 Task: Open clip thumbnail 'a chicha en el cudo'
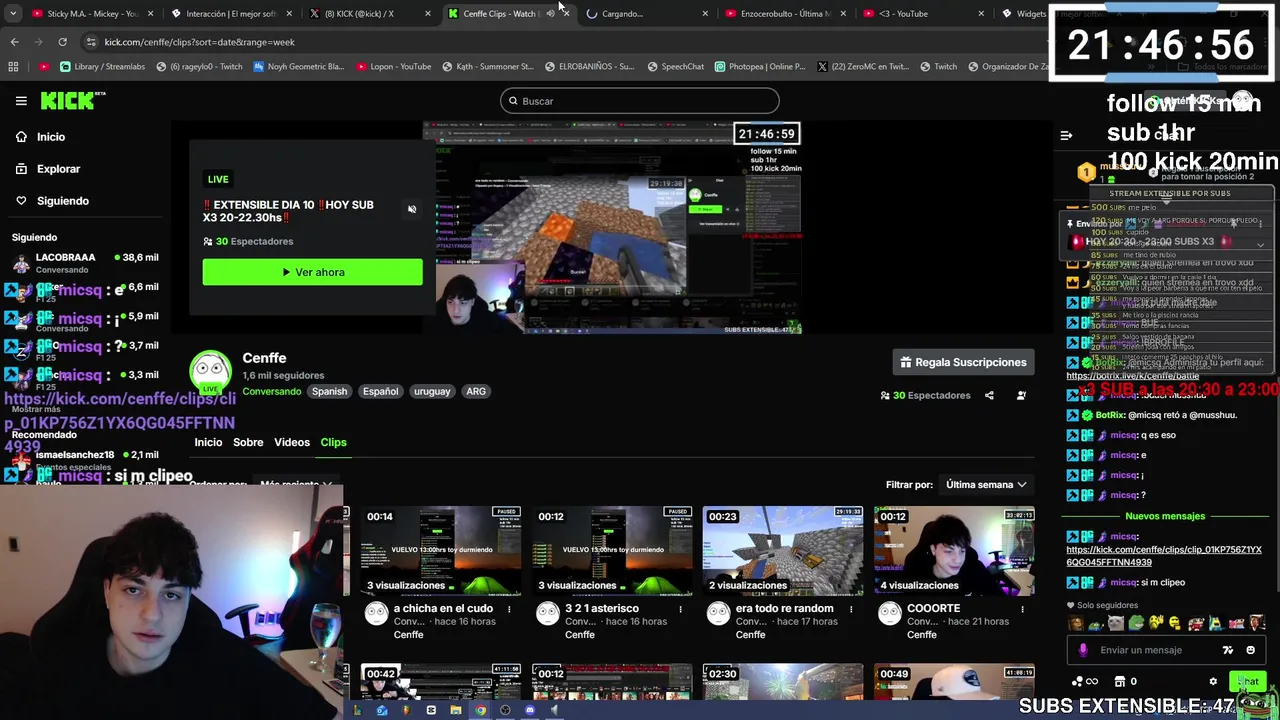(441, 551)
